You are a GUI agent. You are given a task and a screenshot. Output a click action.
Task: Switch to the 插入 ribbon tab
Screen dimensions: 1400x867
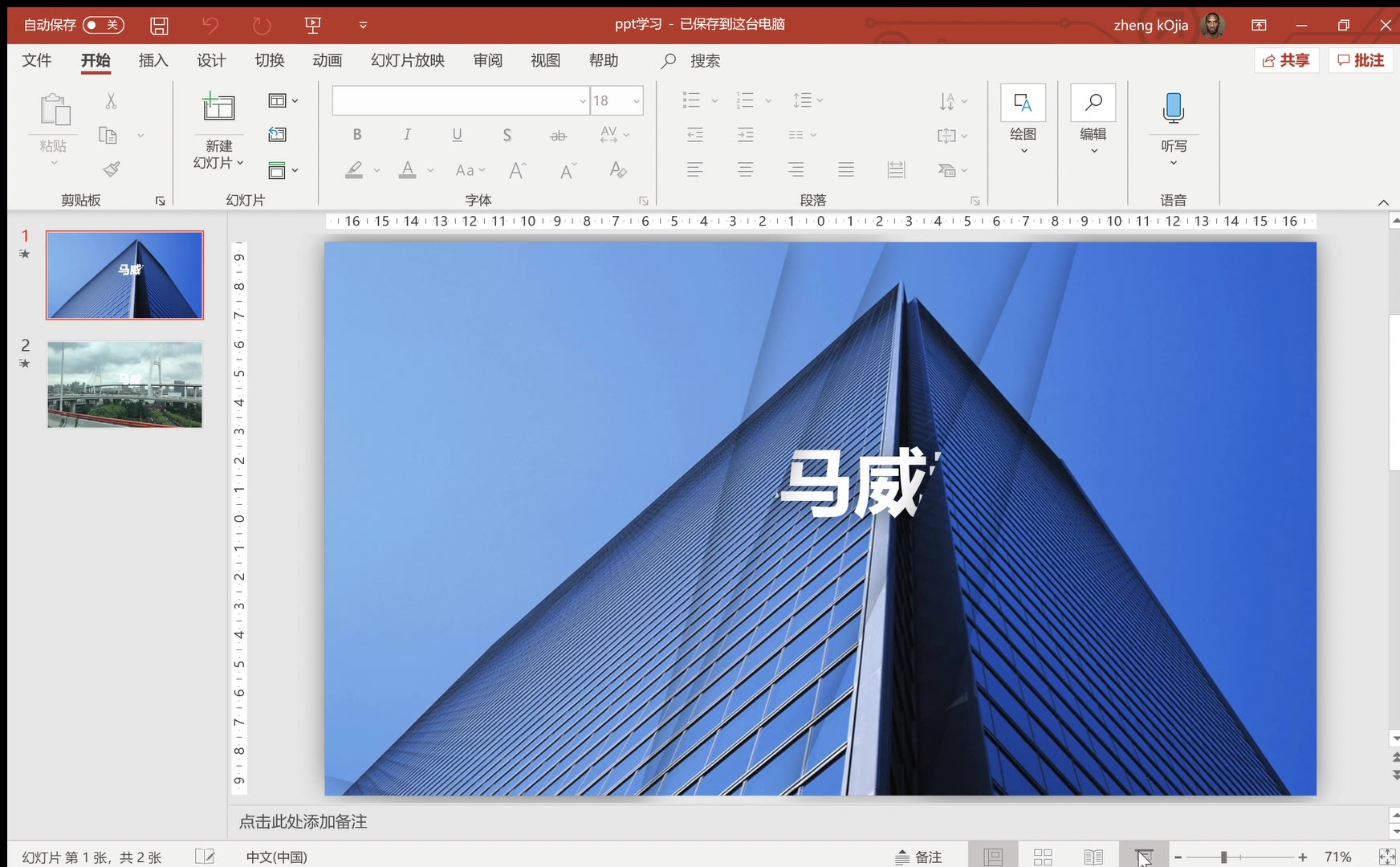click(153, 60)
